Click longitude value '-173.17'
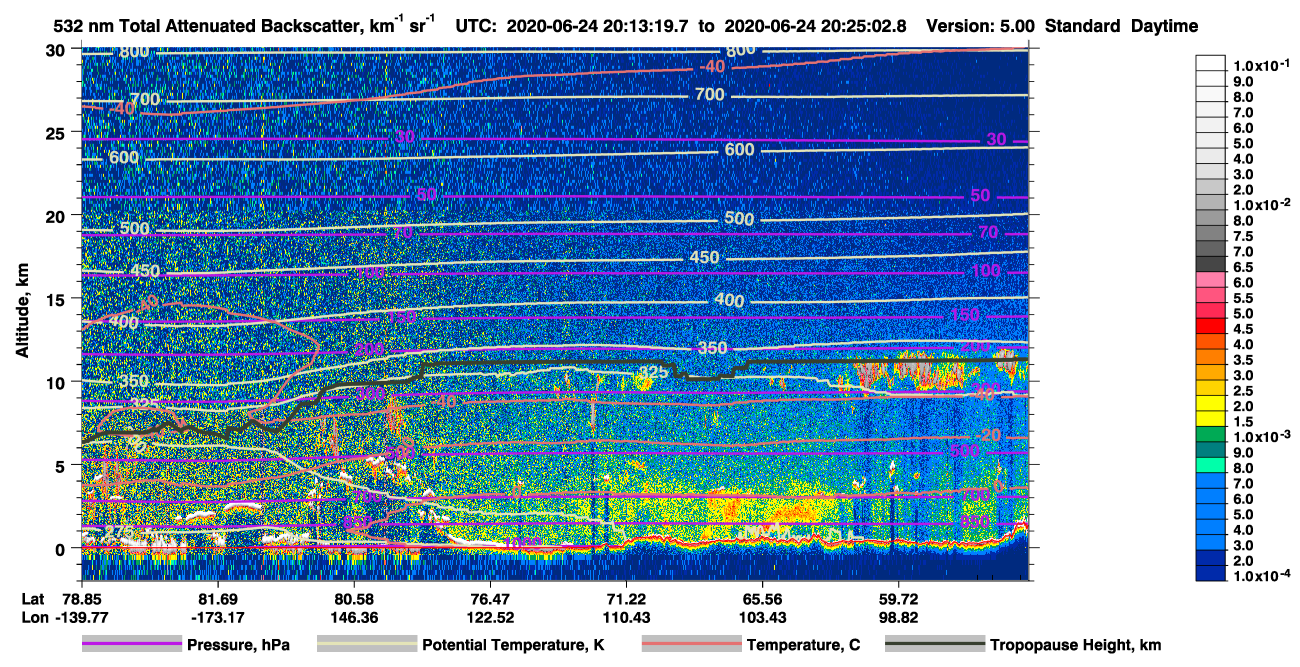 pyautogui.click(x=217, y=617)
